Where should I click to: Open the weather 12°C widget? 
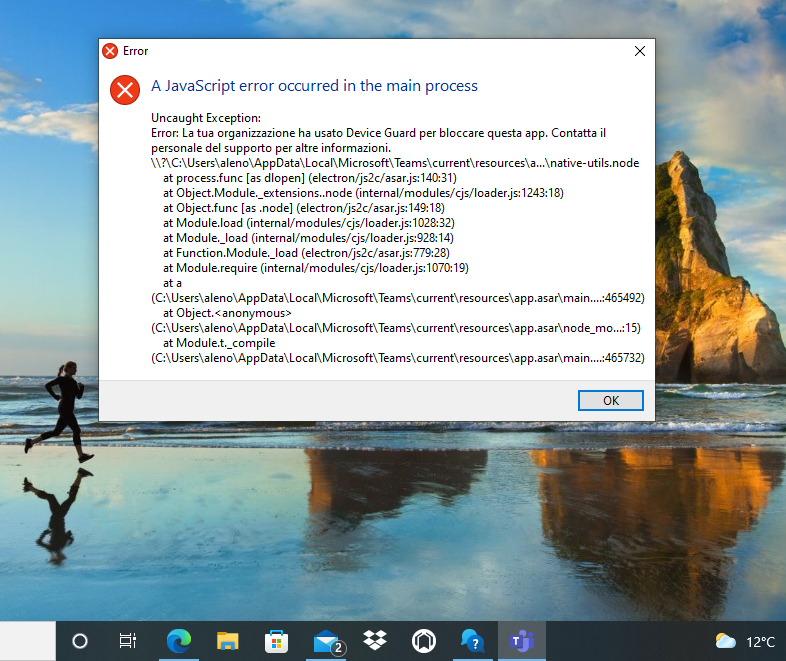(745, 641)
